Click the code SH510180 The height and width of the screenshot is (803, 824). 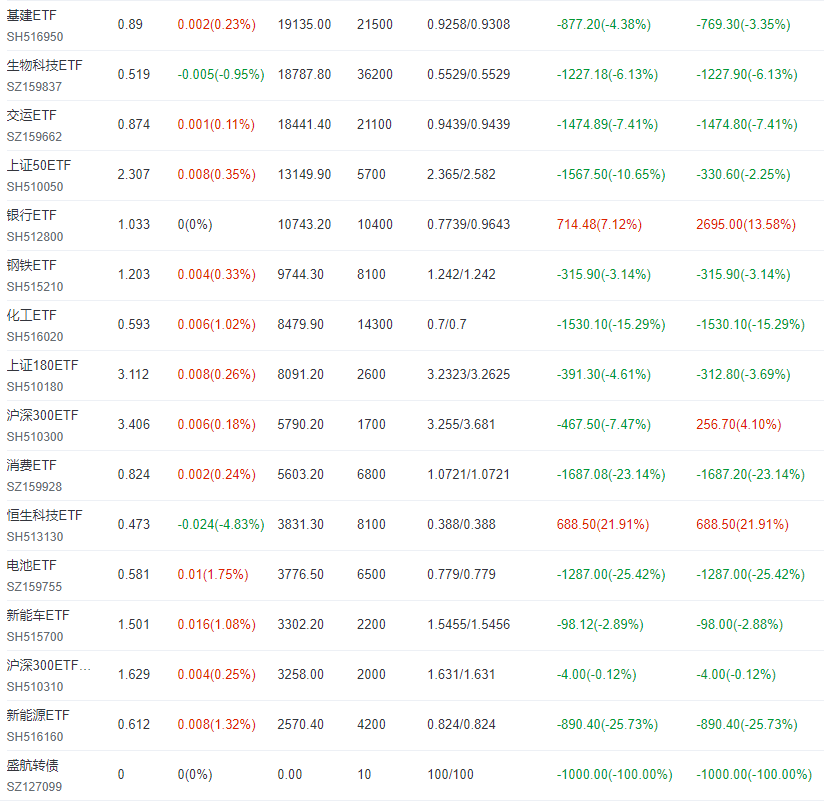pos(35,386)
